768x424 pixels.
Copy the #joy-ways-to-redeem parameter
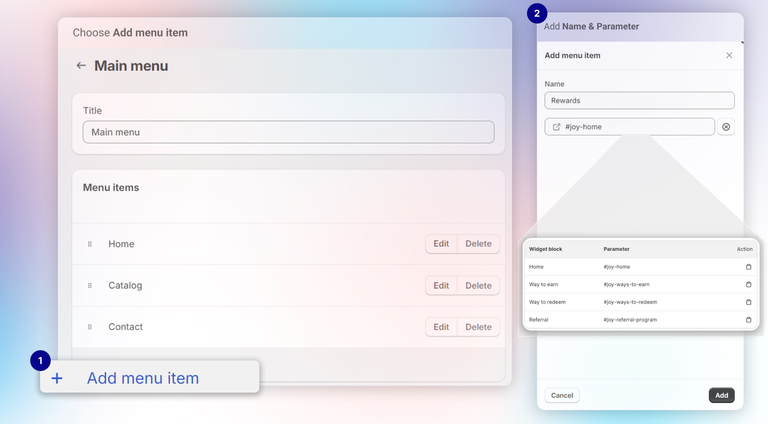[x=748, y=302]
